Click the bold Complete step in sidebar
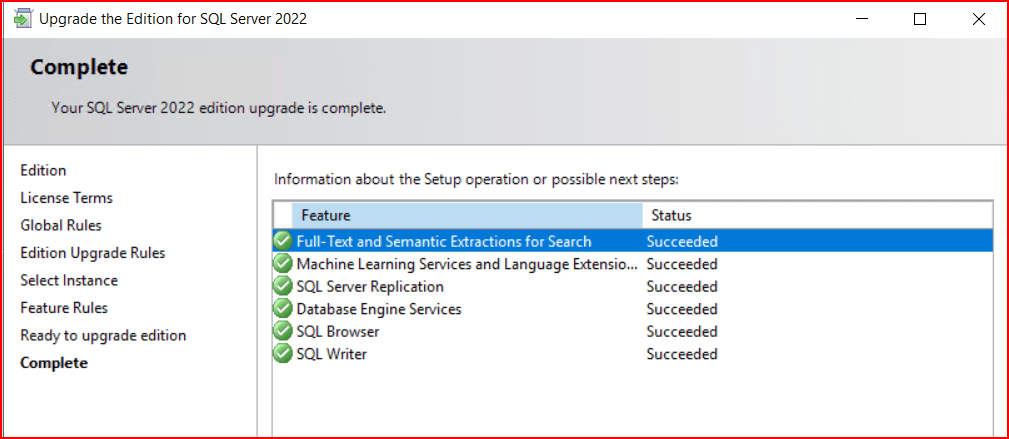The image size is (1009, 439). coord(54,363)
